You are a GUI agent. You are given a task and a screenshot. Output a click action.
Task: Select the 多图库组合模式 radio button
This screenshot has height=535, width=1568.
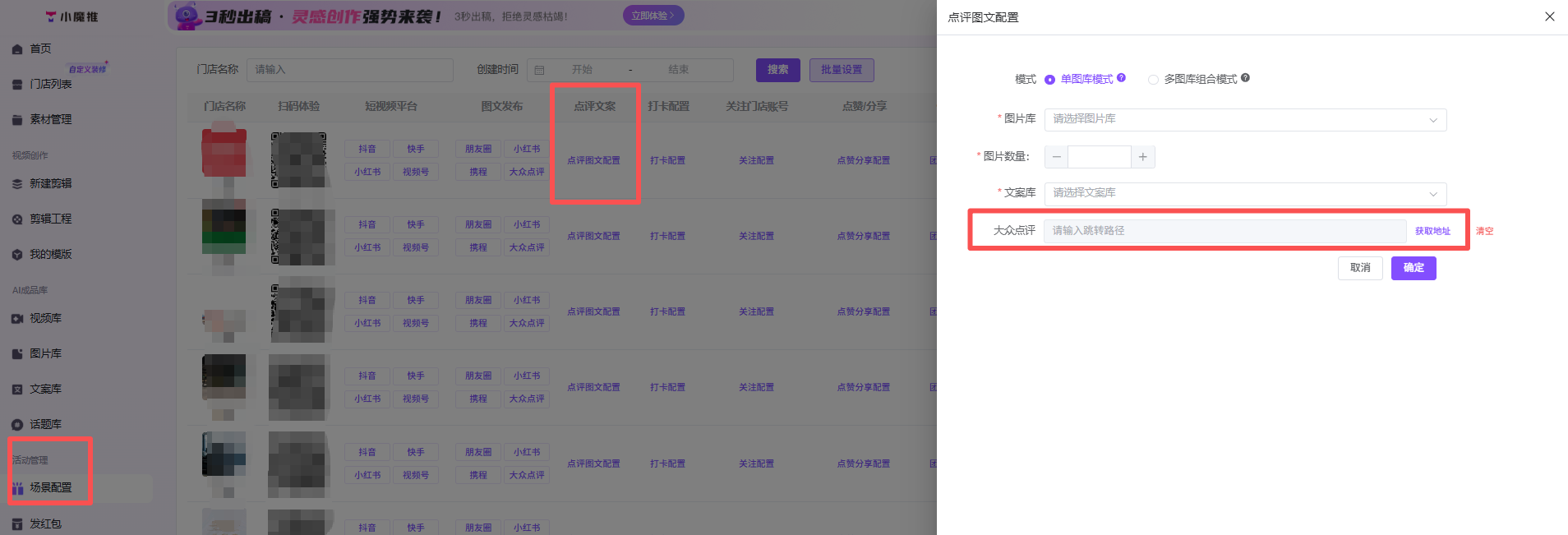pyautogui.click(x=1153, y=80)
